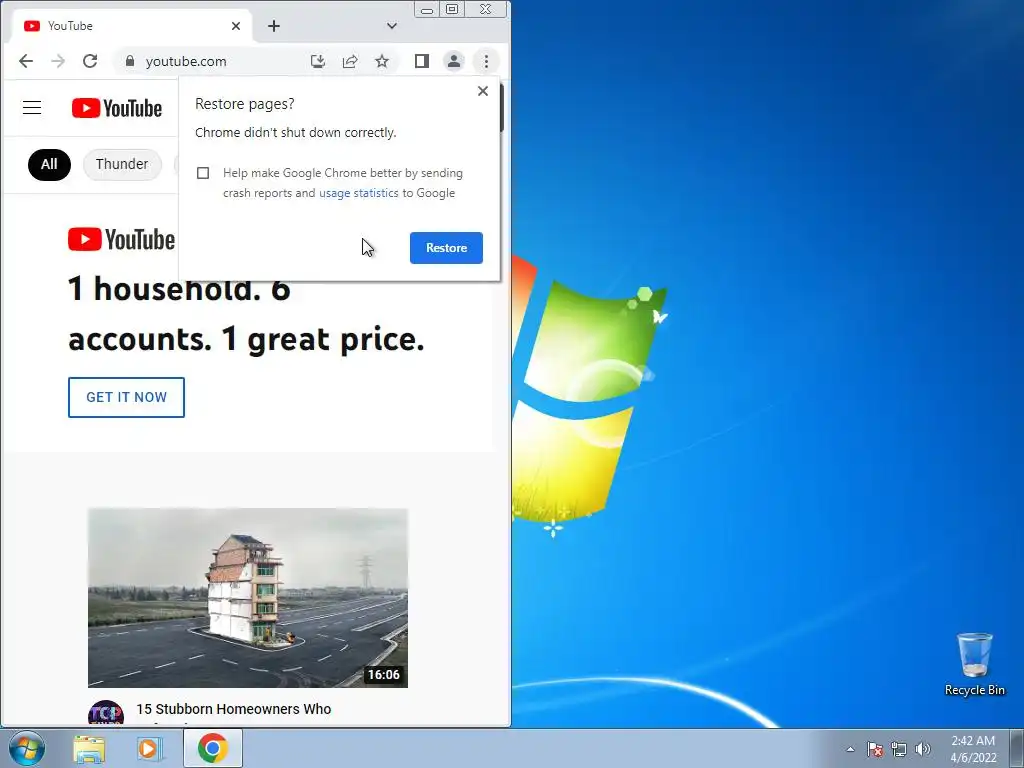The height and width of the screenshot is (768, 1024).
Task: Open YouTube hamburger guide menu
Action: pos(32,108)
